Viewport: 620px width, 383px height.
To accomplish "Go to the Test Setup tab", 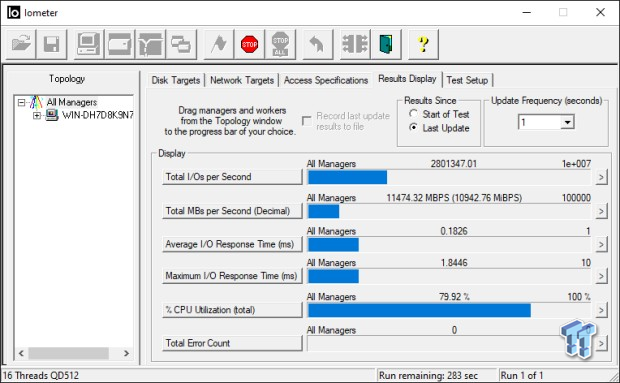I will tap(467, 80).
